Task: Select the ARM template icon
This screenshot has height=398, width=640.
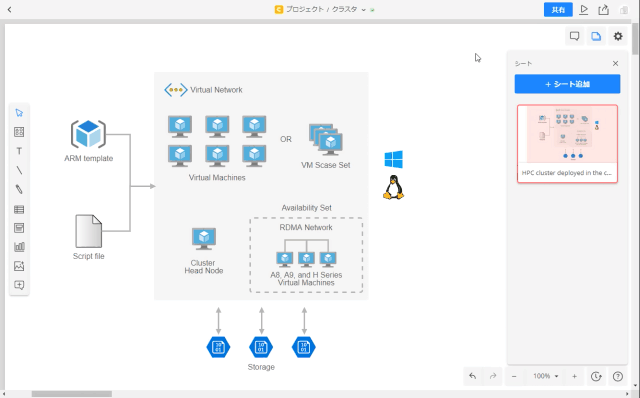Action: [89, 134]
